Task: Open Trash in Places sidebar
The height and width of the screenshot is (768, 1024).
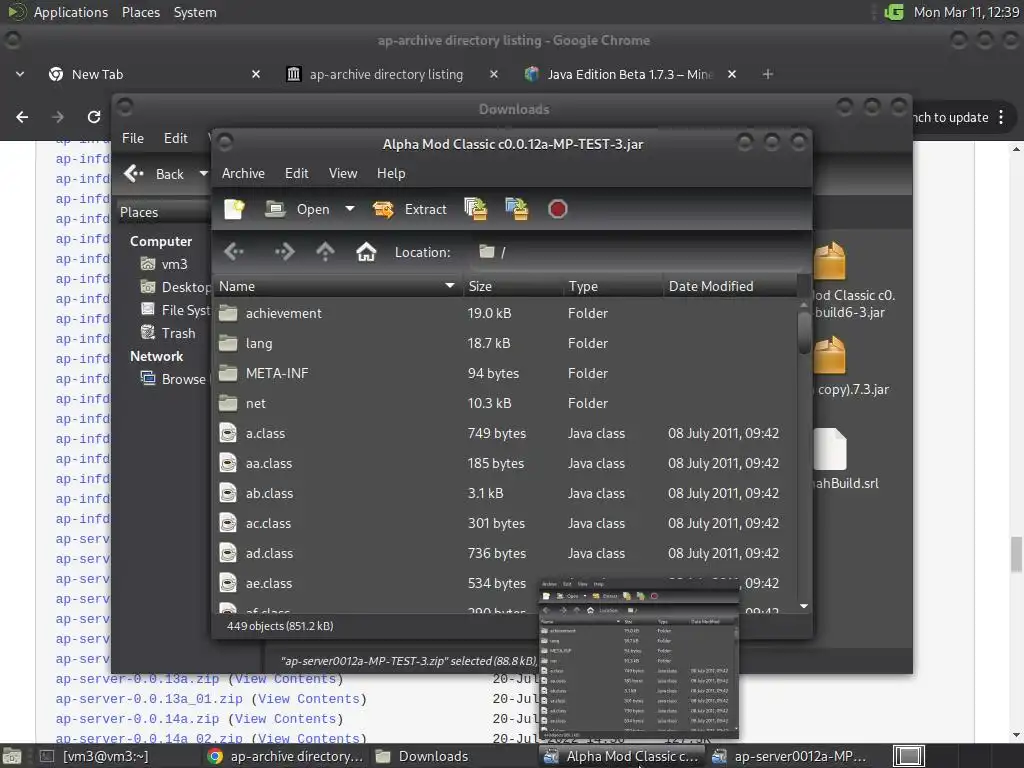Action: (x=168, y=333)
